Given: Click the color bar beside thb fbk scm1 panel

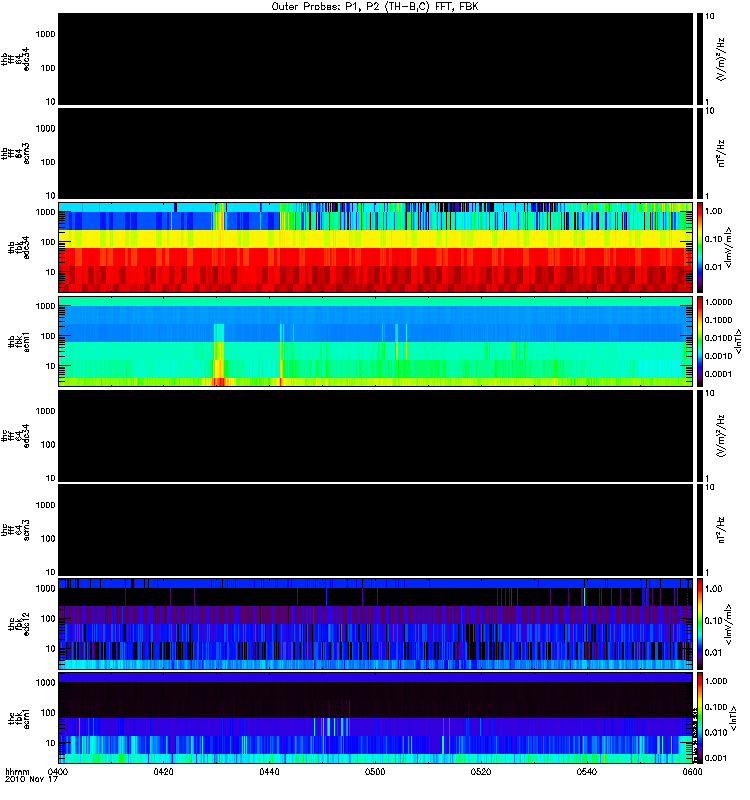Looking at the screenshot, I should click(699, 341).
